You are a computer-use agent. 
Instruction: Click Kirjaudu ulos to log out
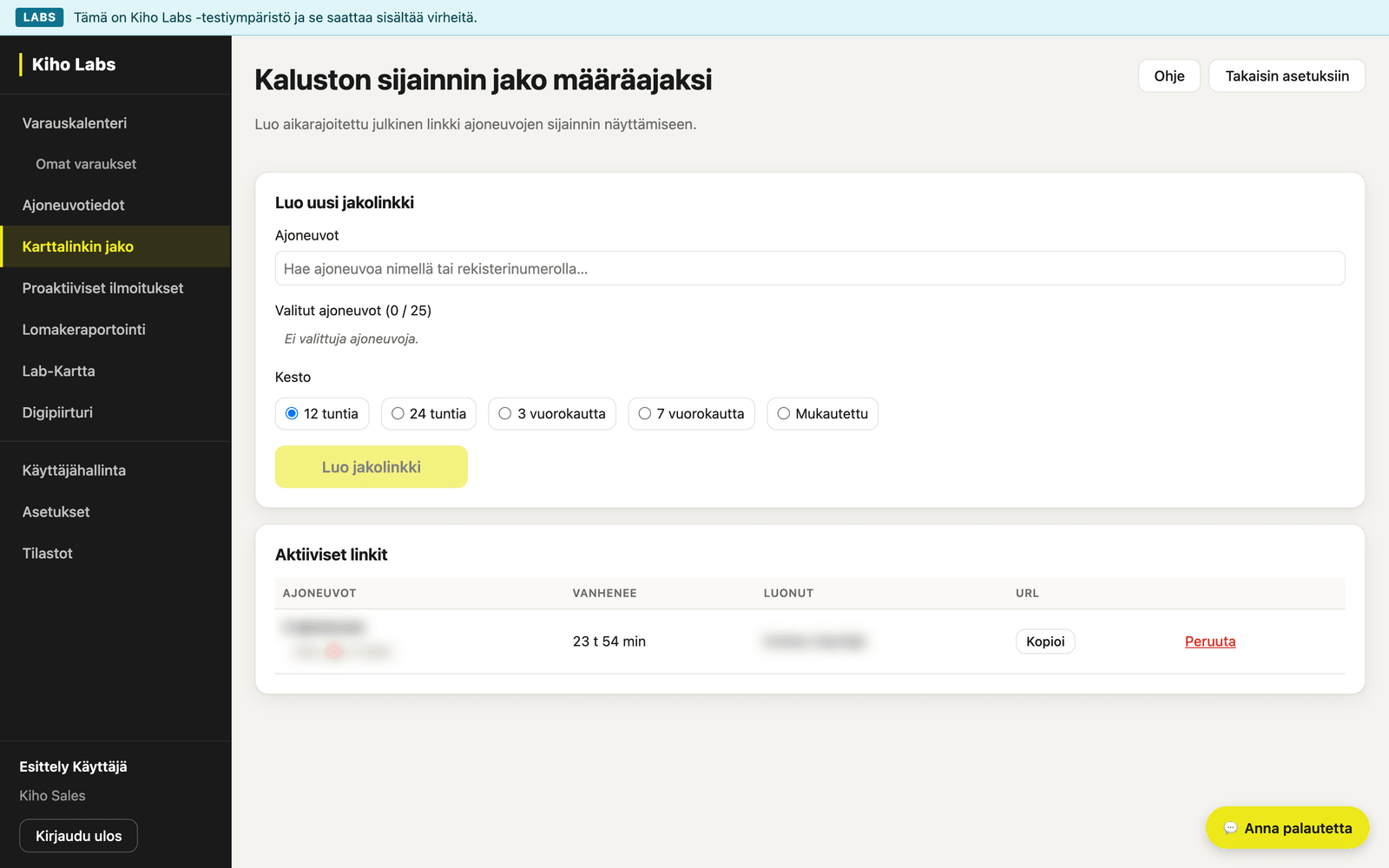pyautogui.click(x=79, y=836)
